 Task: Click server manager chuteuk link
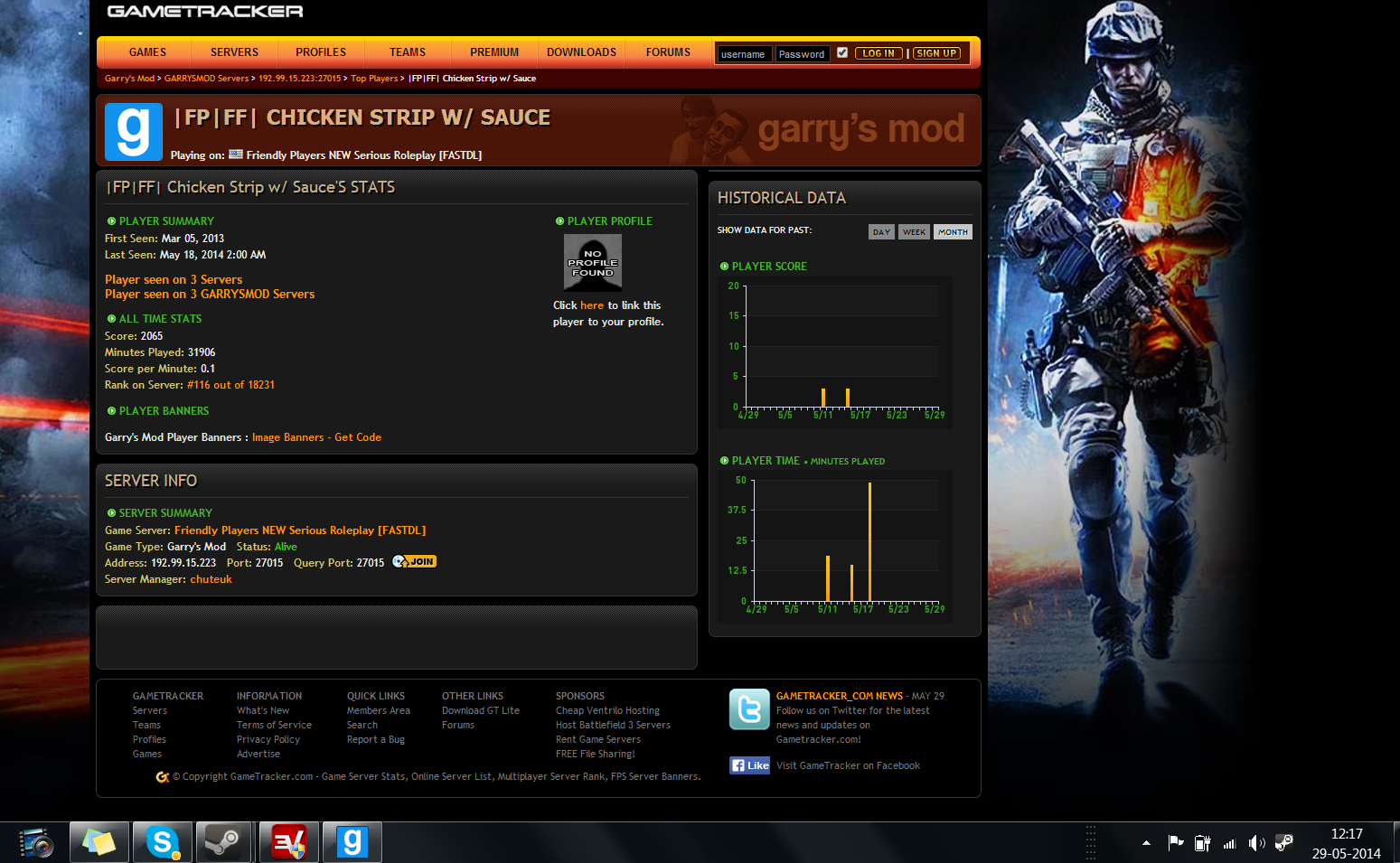[x=211, y=579]
